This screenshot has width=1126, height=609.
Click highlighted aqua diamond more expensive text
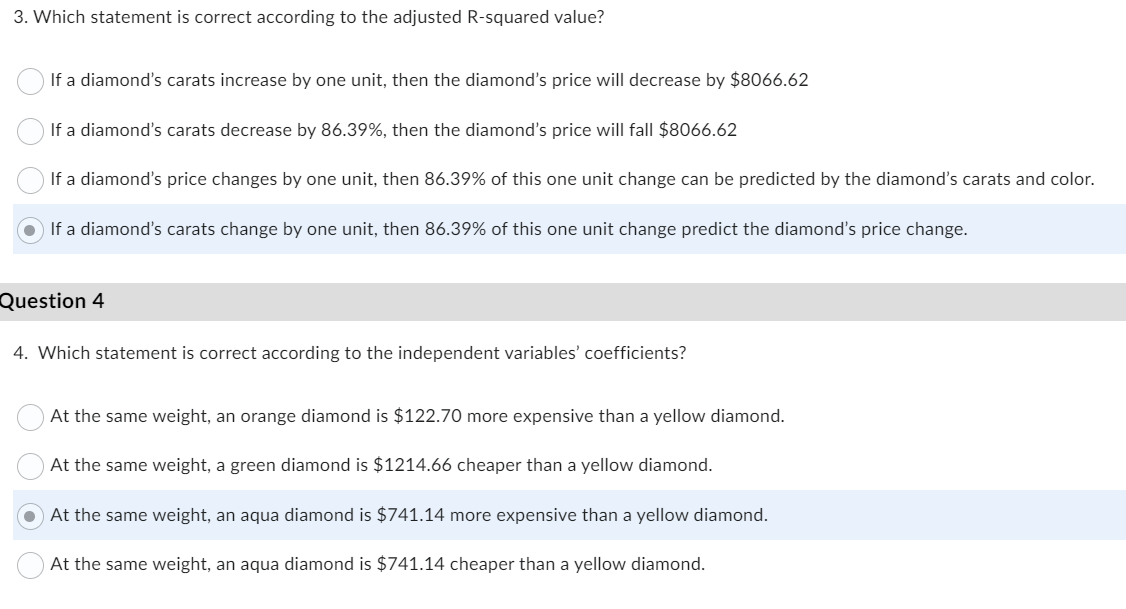pyautogui.click(x=409, y=515)
